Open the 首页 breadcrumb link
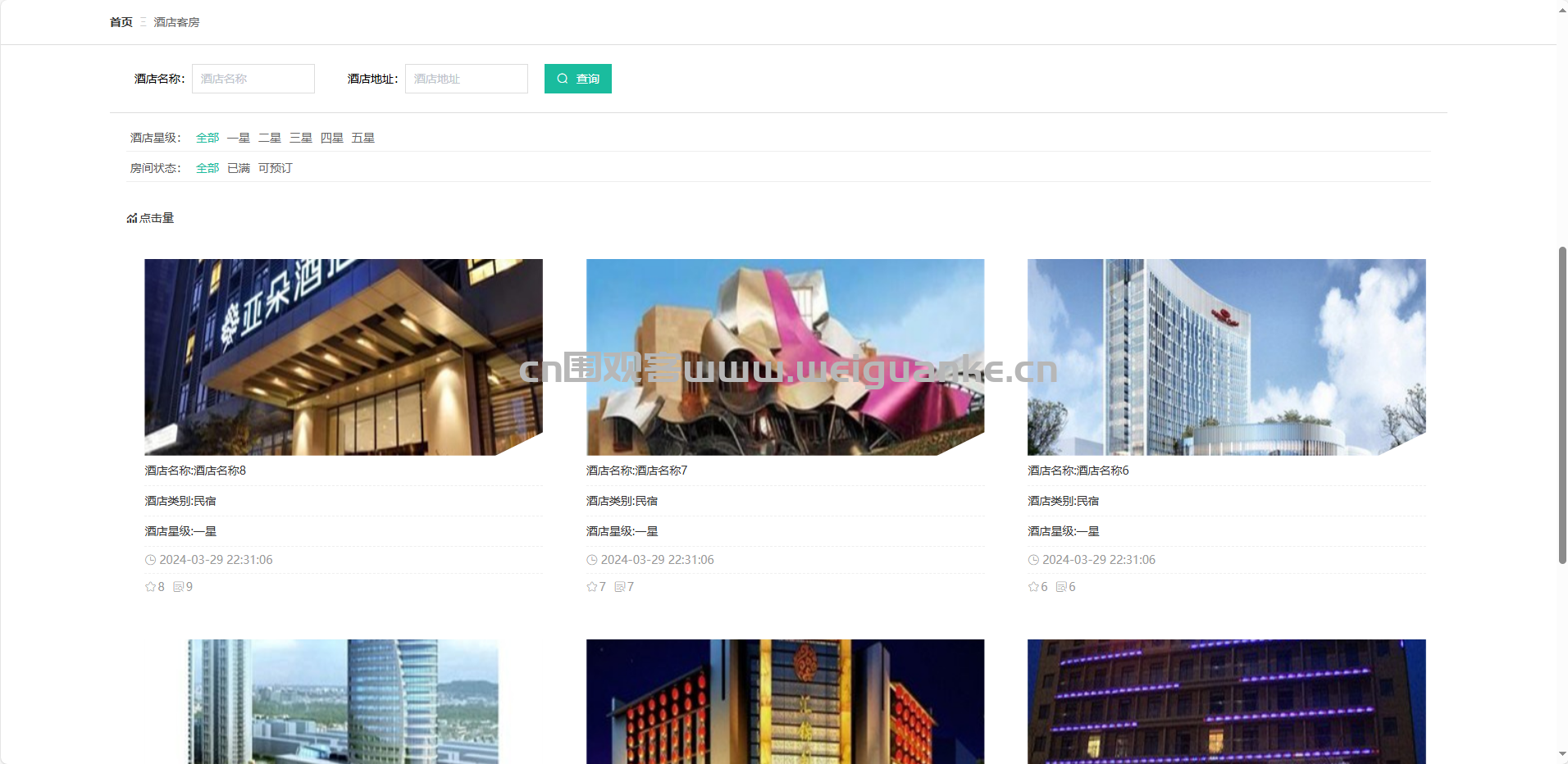This screenshot has width=1568, height=764. click(120, 21)
